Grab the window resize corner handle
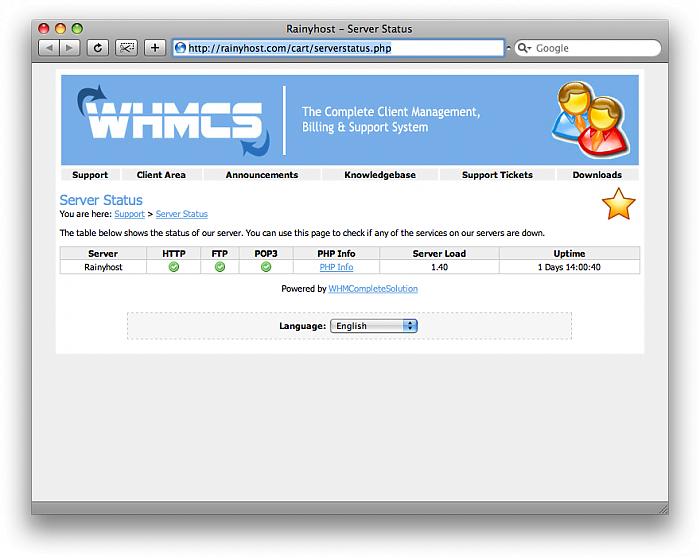This screenshot has width=700, height=558. pos(663,509)
